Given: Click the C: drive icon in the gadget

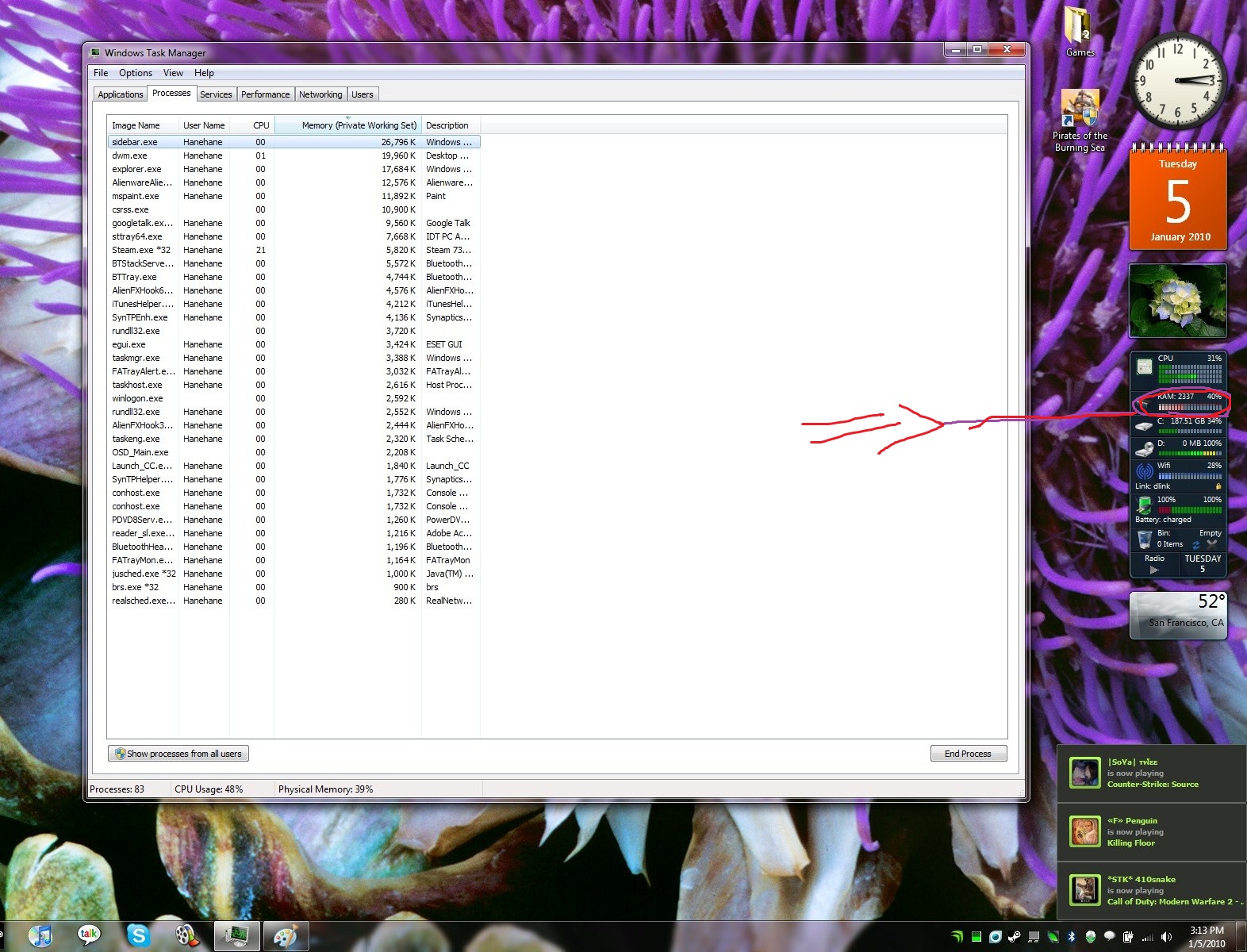Looking at the screenshot, I should click(x=1144, y=426).
